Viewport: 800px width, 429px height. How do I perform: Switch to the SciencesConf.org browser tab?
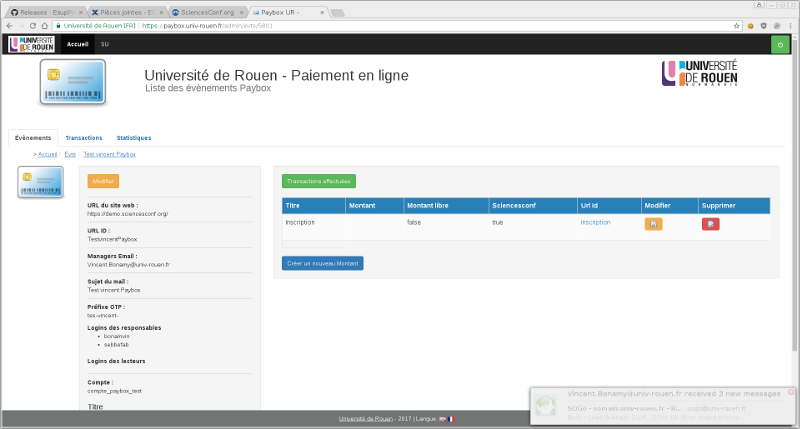pyautogui.click(x=204, y=11)
